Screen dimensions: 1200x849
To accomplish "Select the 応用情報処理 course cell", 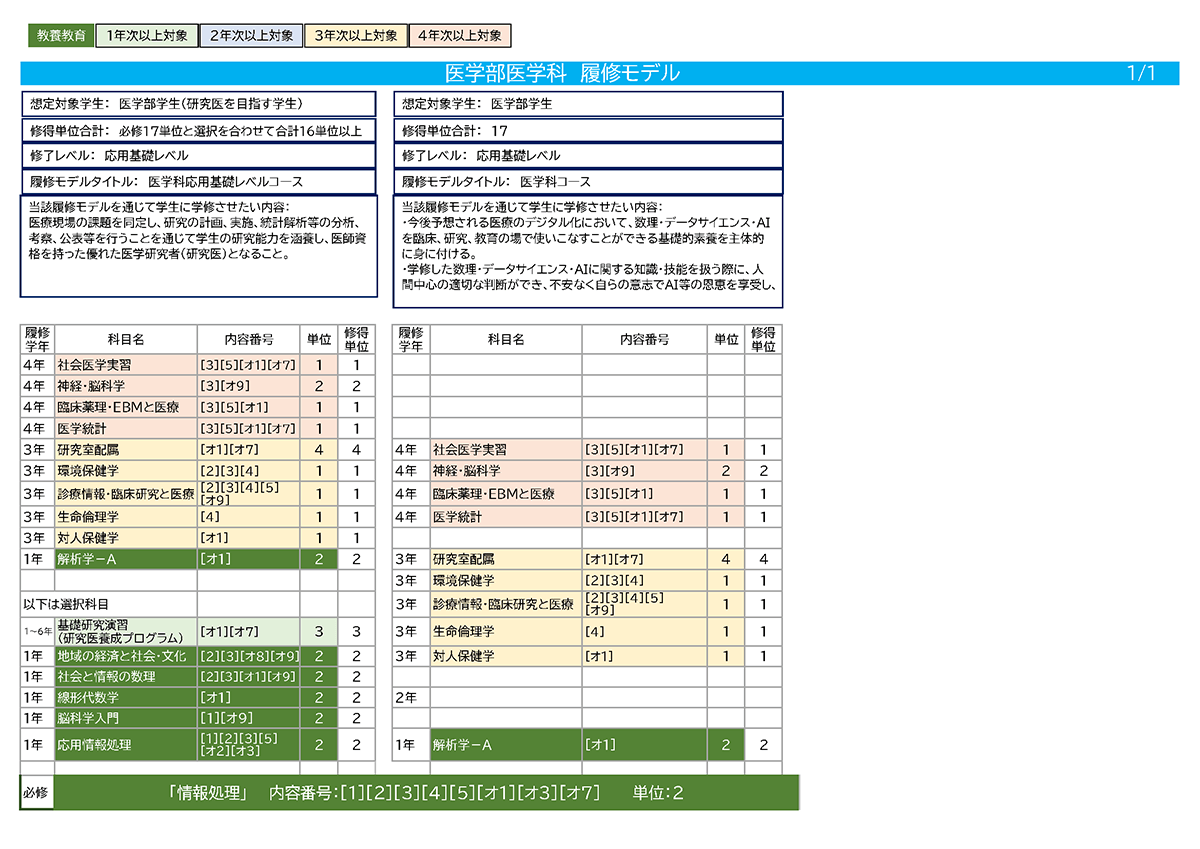I will click(126, 745).
